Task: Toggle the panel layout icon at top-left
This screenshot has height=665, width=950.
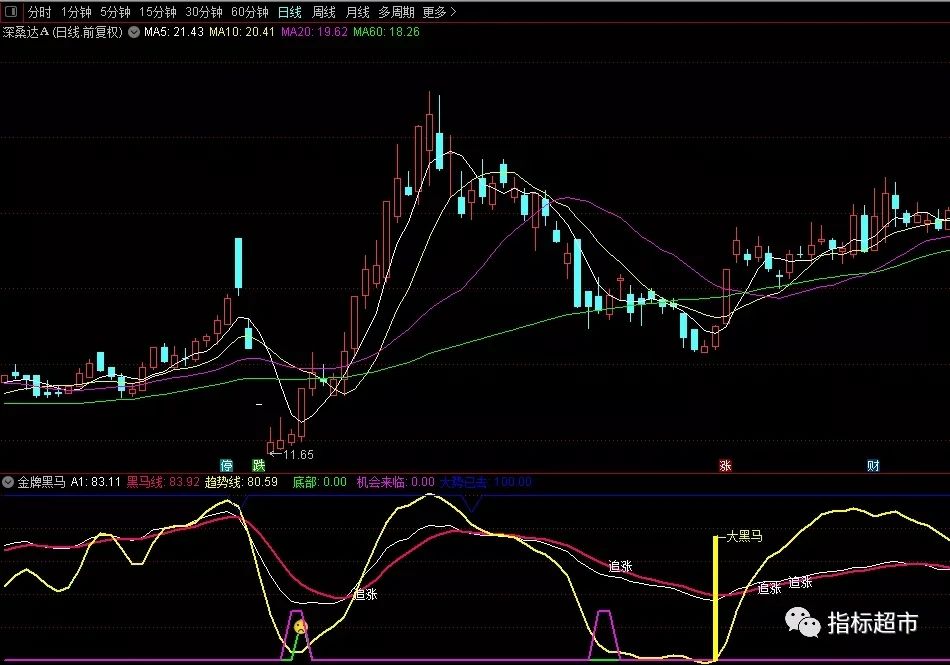Action: [10, 12]
